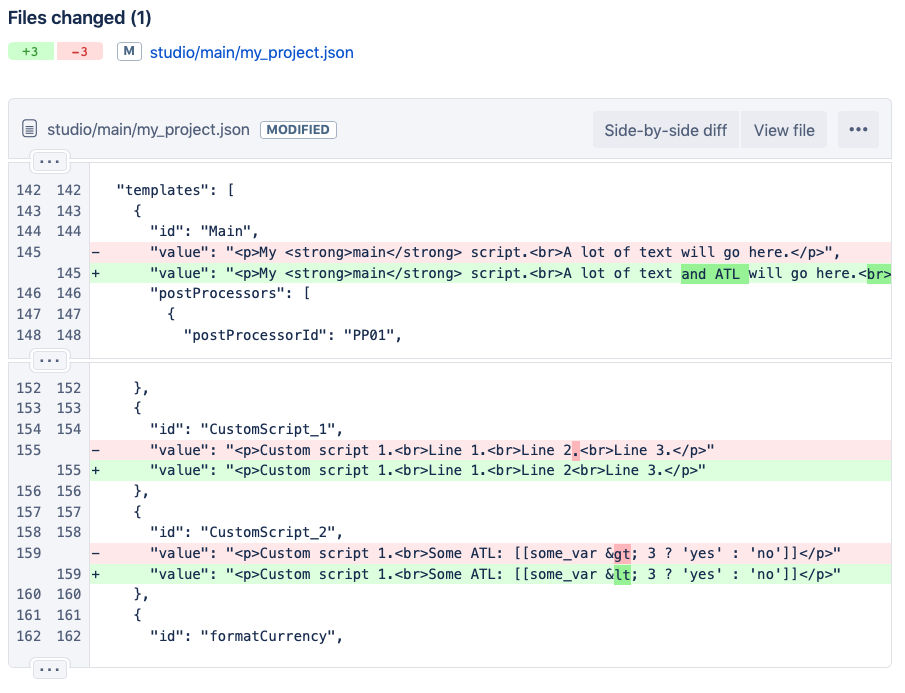
Task: Click the highlighted 'and ATL' added text
Action: tap(714, 273)
